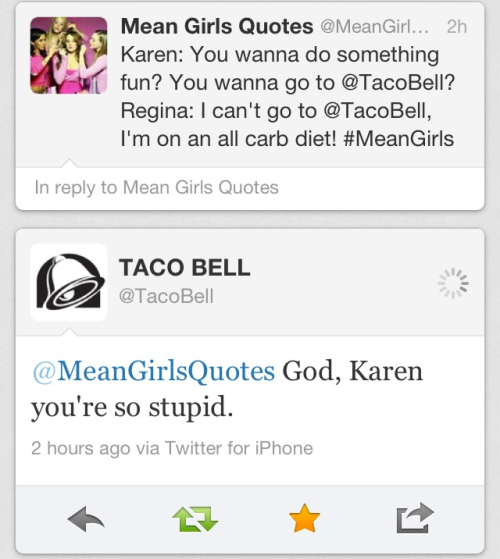Open the TACO BELL profile name

tap(185, 267)
